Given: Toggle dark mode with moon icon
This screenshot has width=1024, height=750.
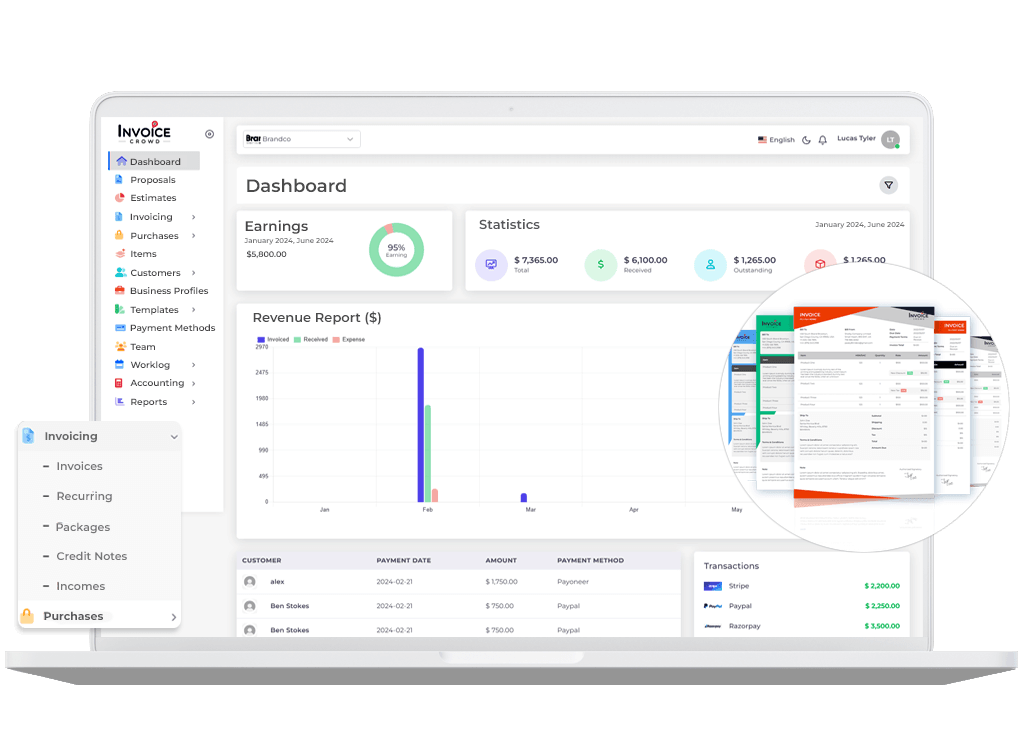Looking at the screenshot, I should click(x=806, y=140).
